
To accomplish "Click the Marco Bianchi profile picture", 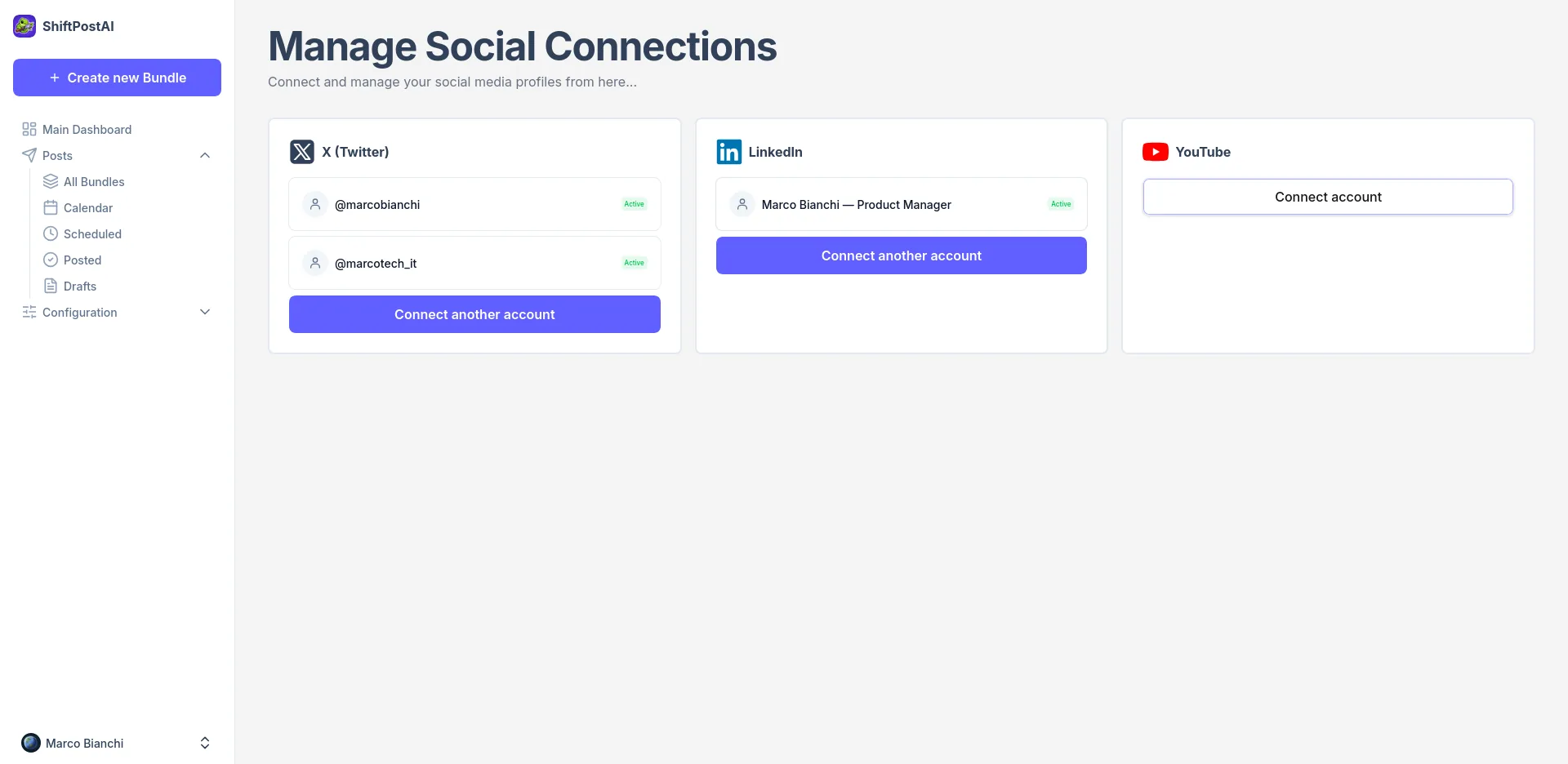I will pos(31,743).
